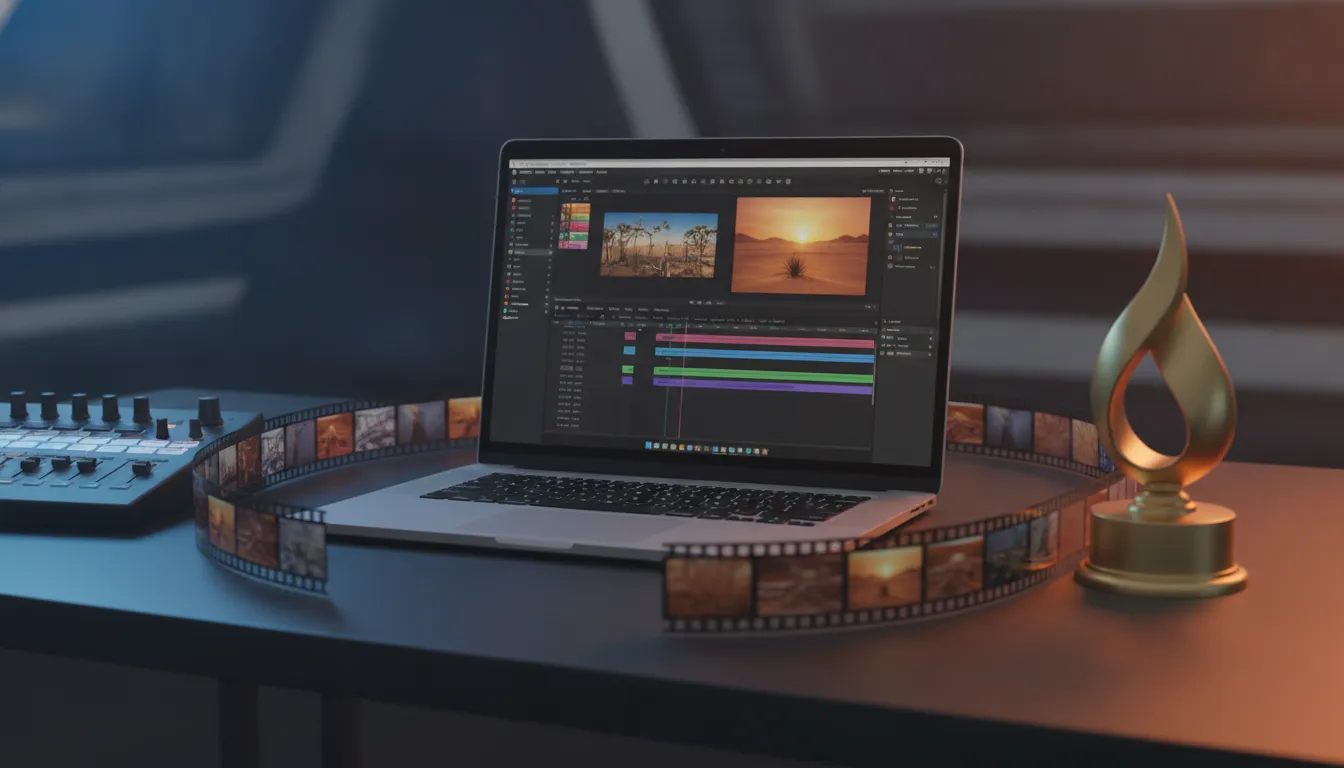Open the Windows Start button on laptop taskbar

tap(648, 445)
